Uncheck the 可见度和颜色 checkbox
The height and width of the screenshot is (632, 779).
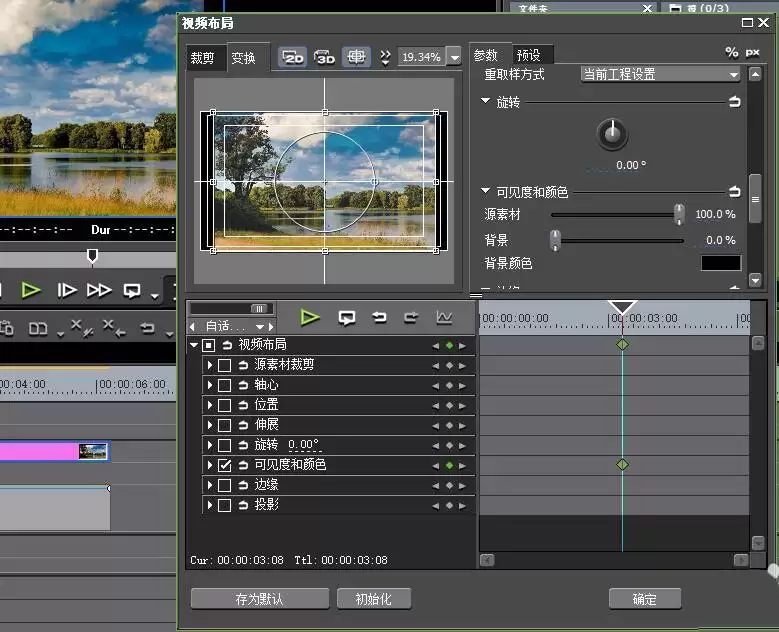[225, 465]
